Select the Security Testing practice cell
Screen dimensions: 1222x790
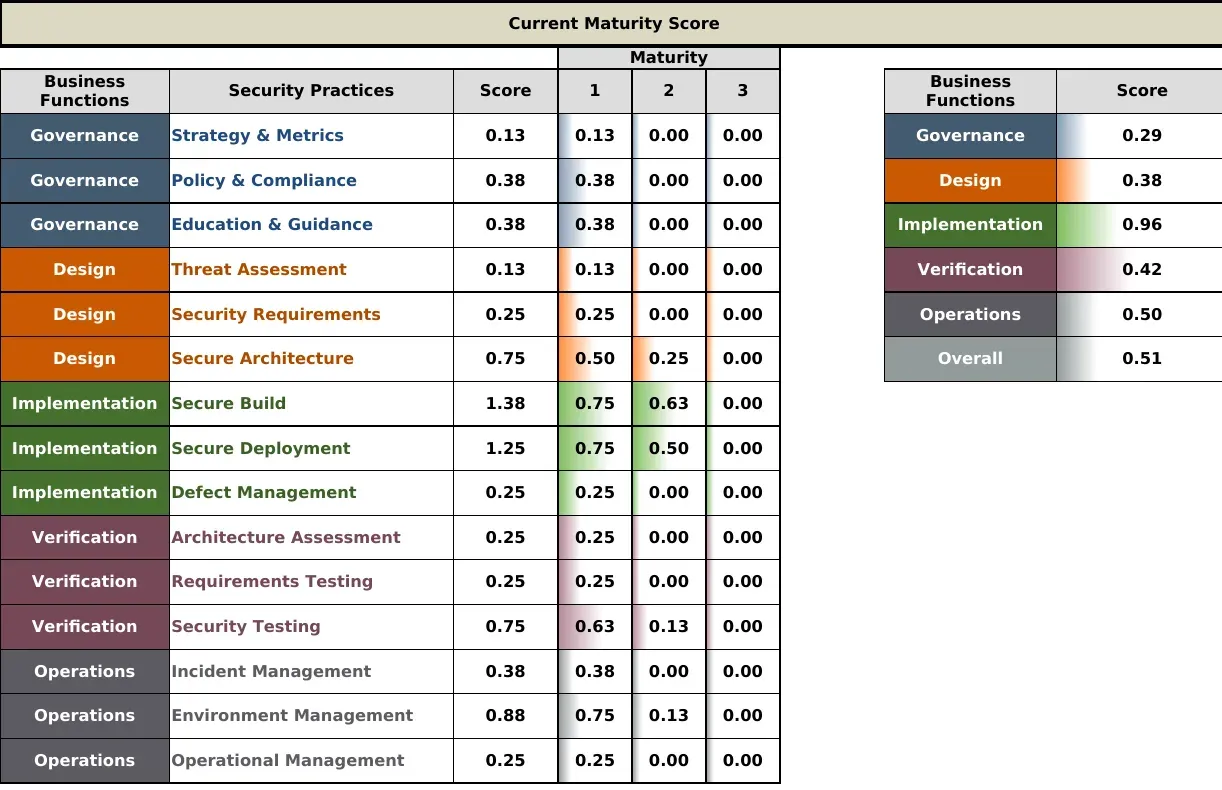point(311,627)
